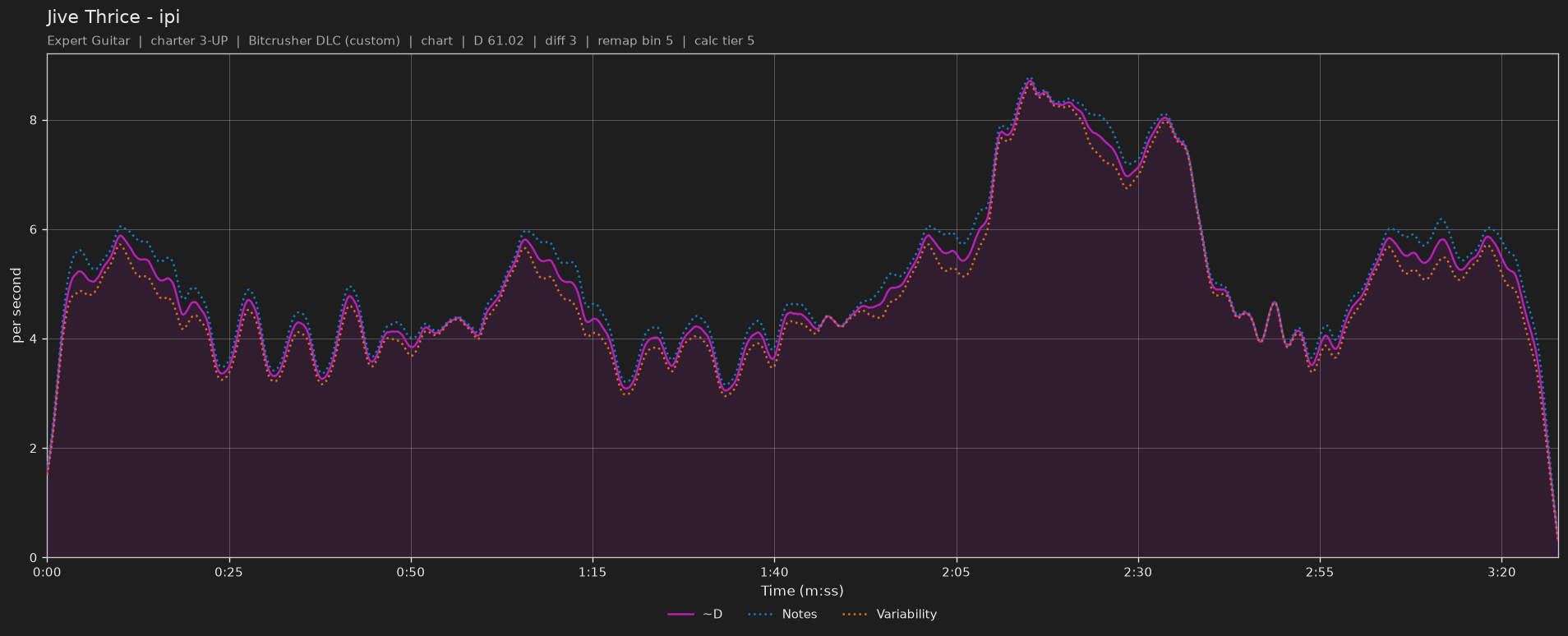This screenshot has height=636, width=1568.
Task: Click the '~D' legend entry
Action: [695, 615]
